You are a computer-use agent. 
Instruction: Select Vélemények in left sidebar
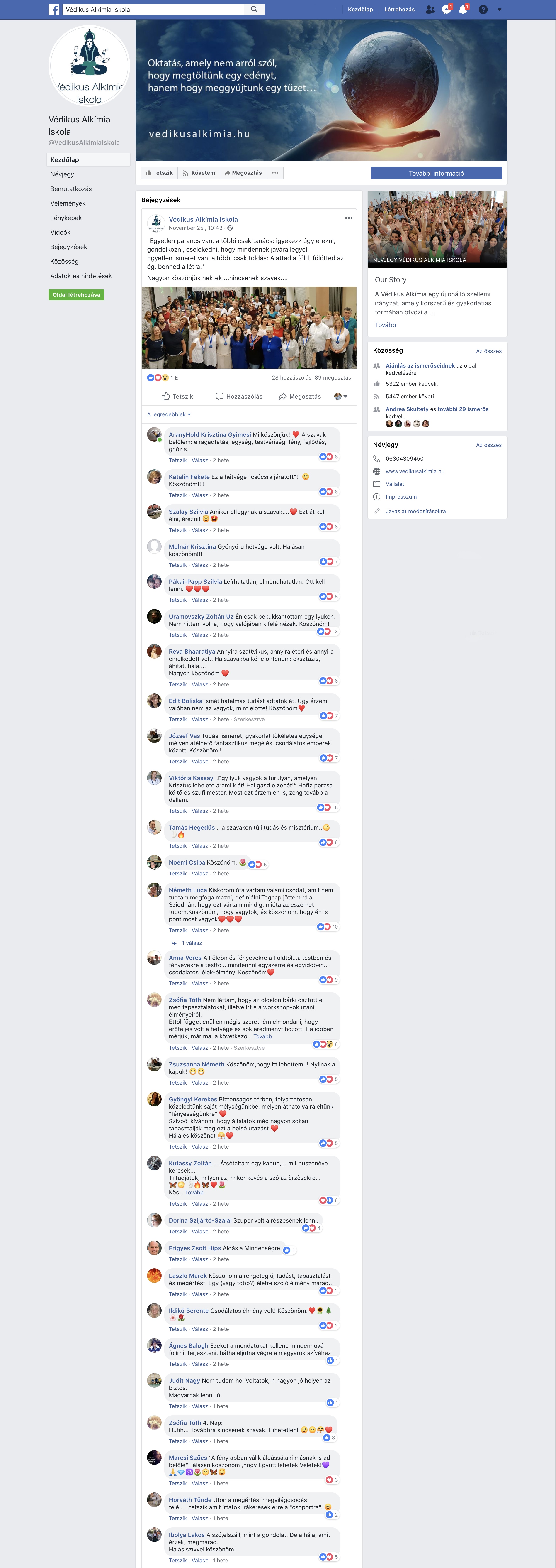(x=68, y=203)
